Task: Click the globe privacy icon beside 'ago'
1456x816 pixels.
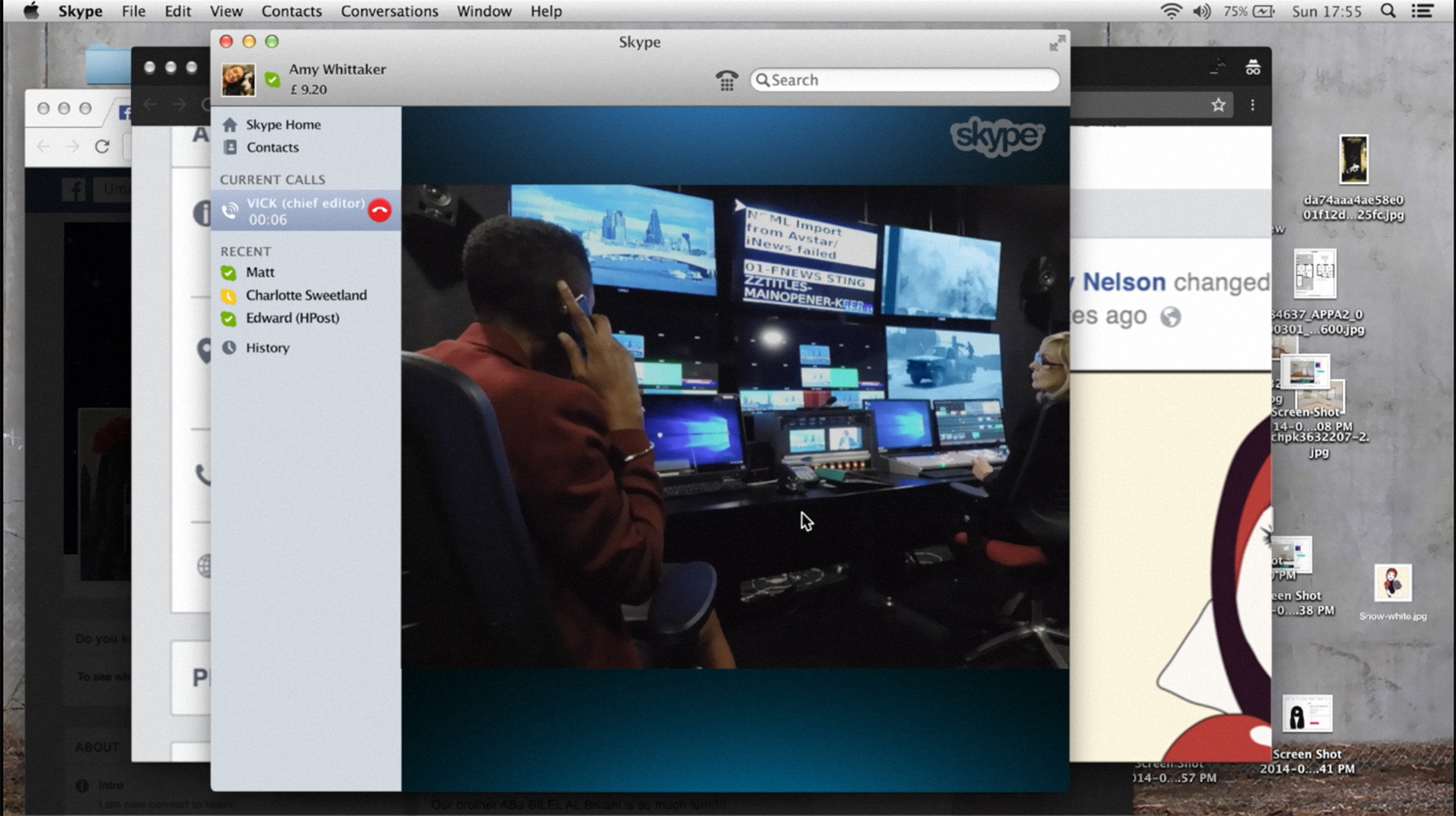Action: (x=1170, y=316)
